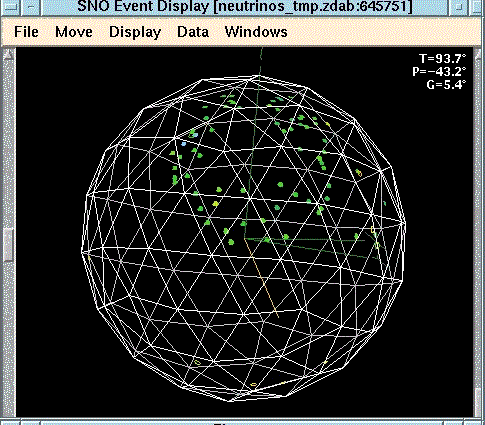Click the P=-43.2° angle readout
Image resolution: width=485 pixels, height=425 pixels.
[x=439, y=72]
